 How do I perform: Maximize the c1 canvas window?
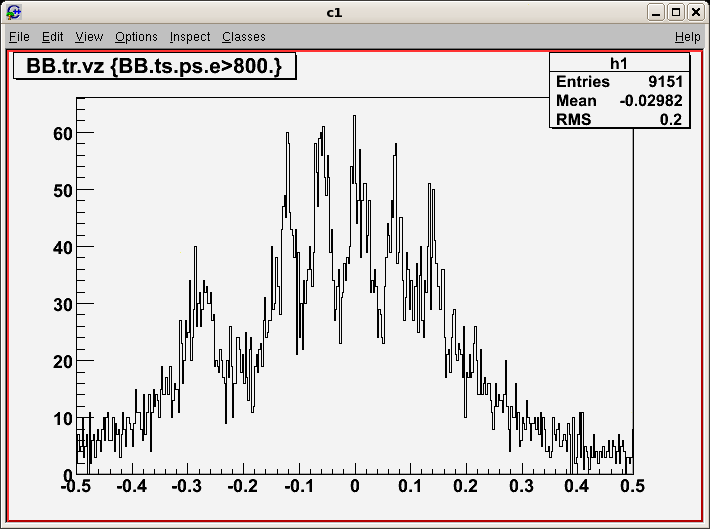point(676,12)
